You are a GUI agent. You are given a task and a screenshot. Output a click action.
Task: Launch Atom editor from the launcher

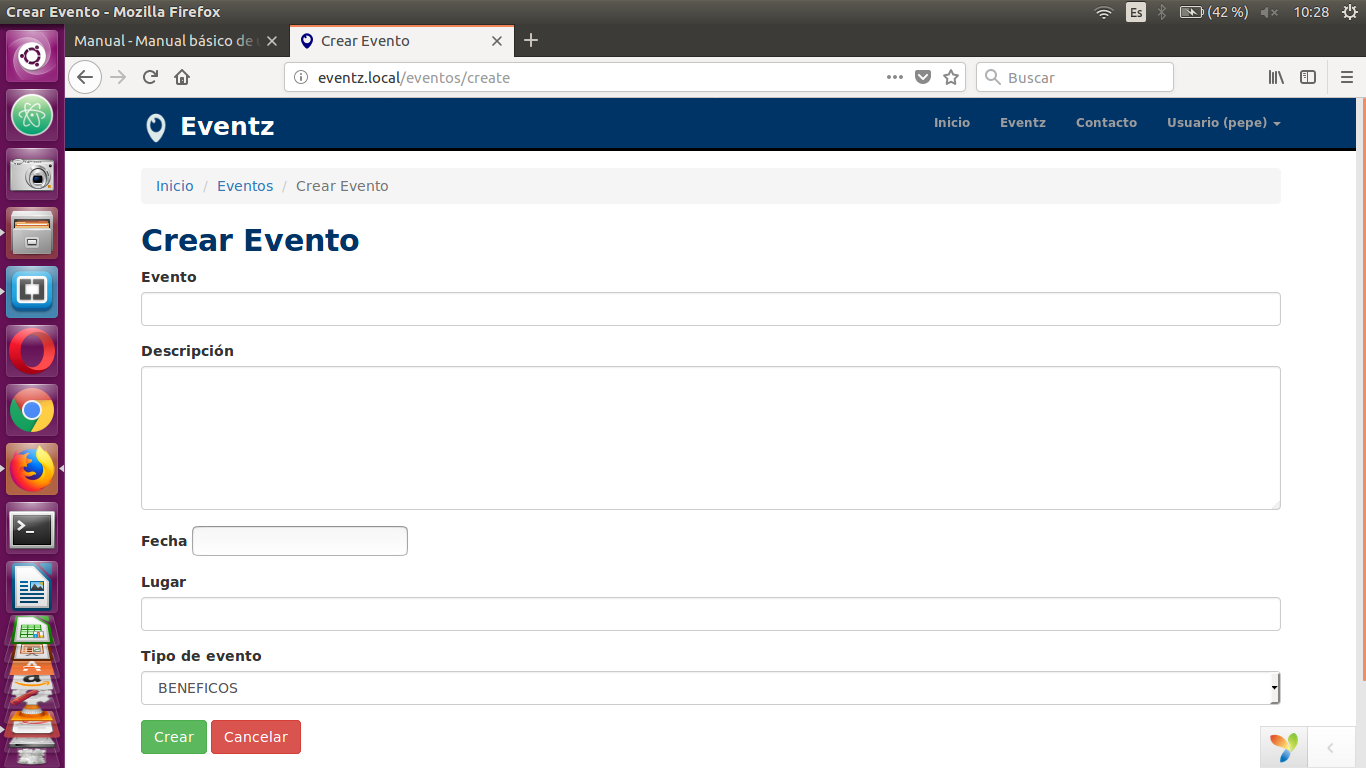pos(33,115)
